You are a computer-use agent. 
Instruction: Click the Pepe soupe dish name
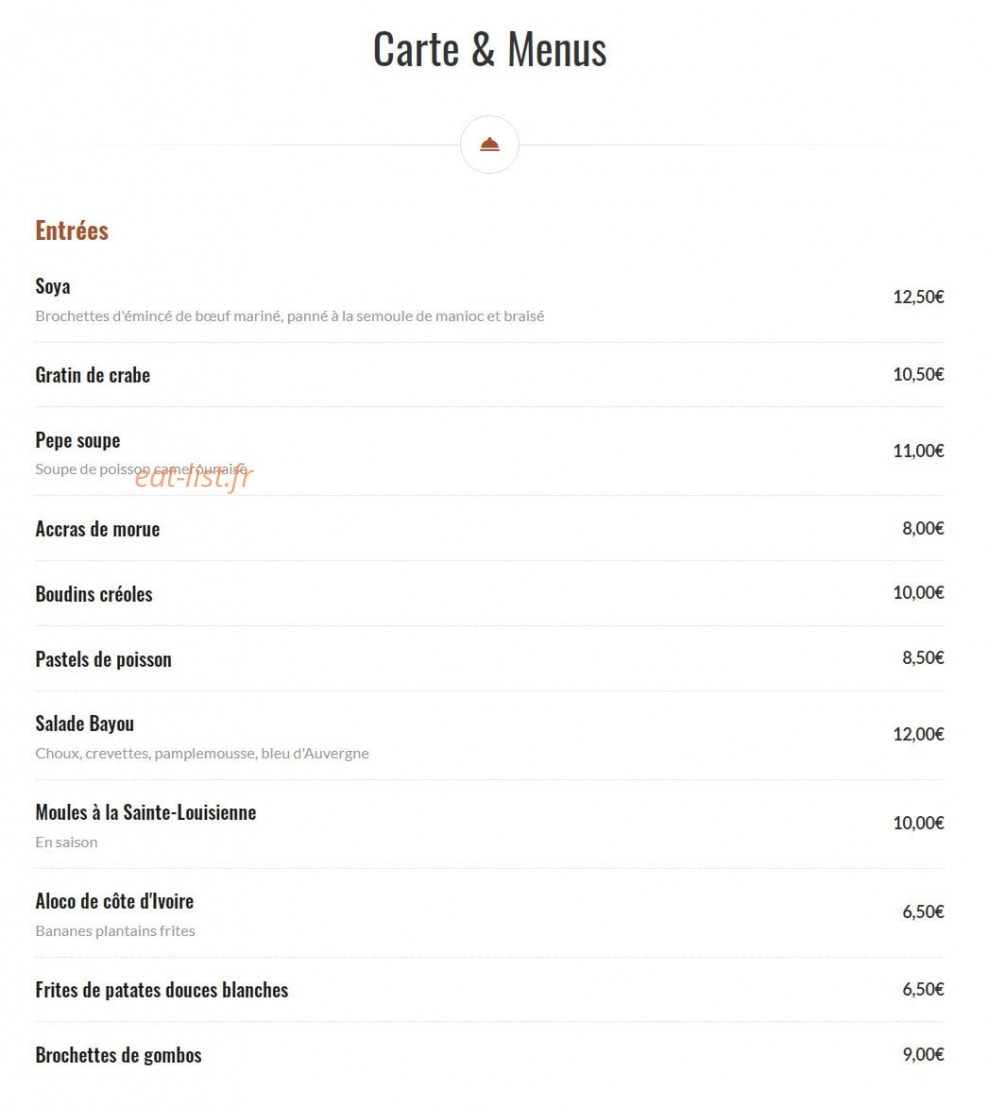[78, 441]
